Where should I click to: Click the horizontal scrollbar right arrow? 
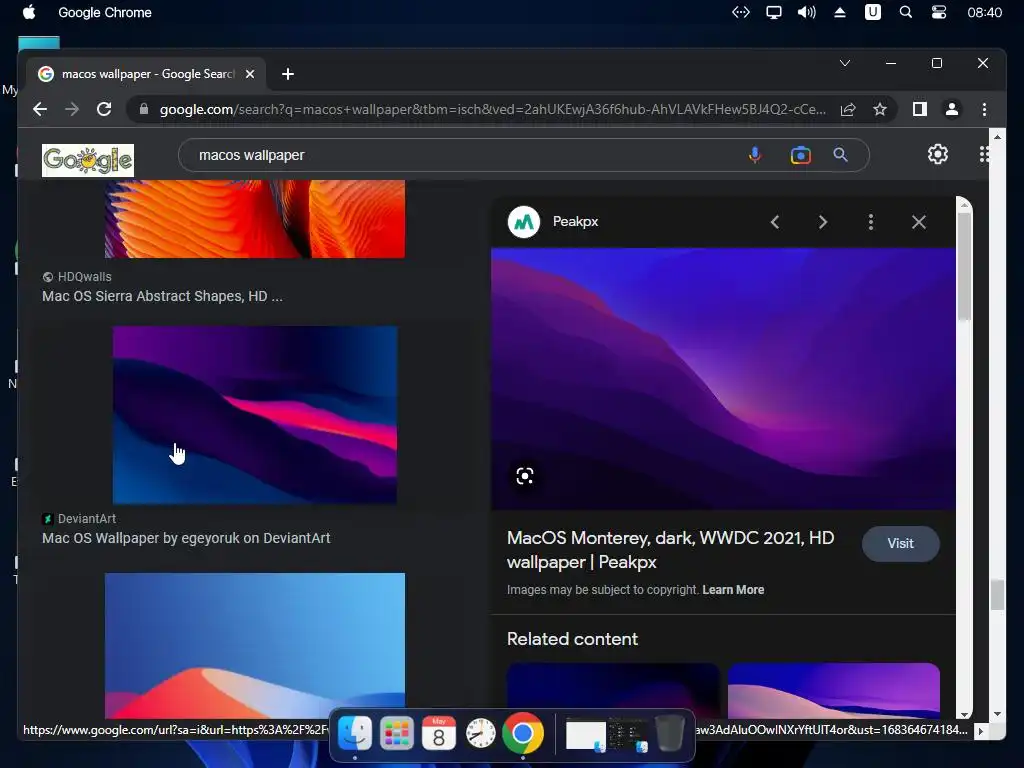point(980,731)
